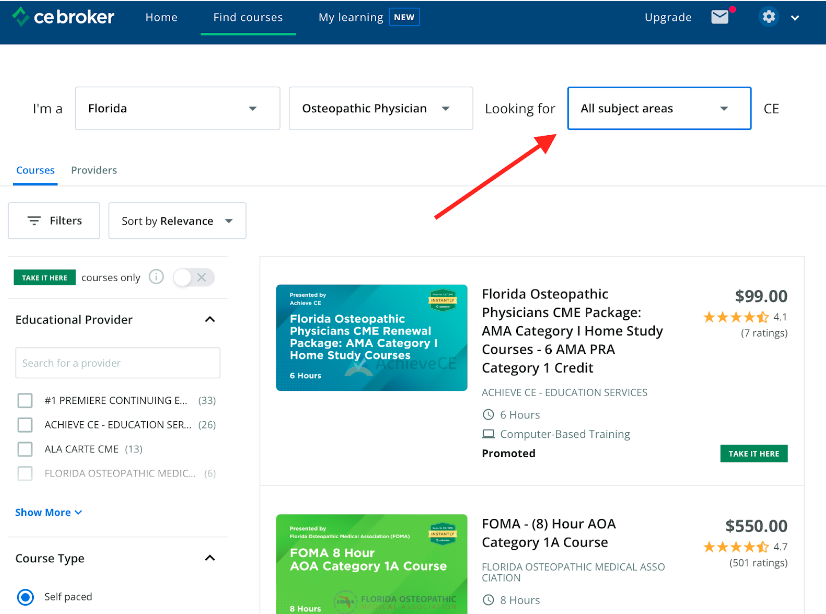Open the teal Achieve CE course thumbnail
Image resolution: width=826 pixels, height=614 pixels.
[371, 338]
